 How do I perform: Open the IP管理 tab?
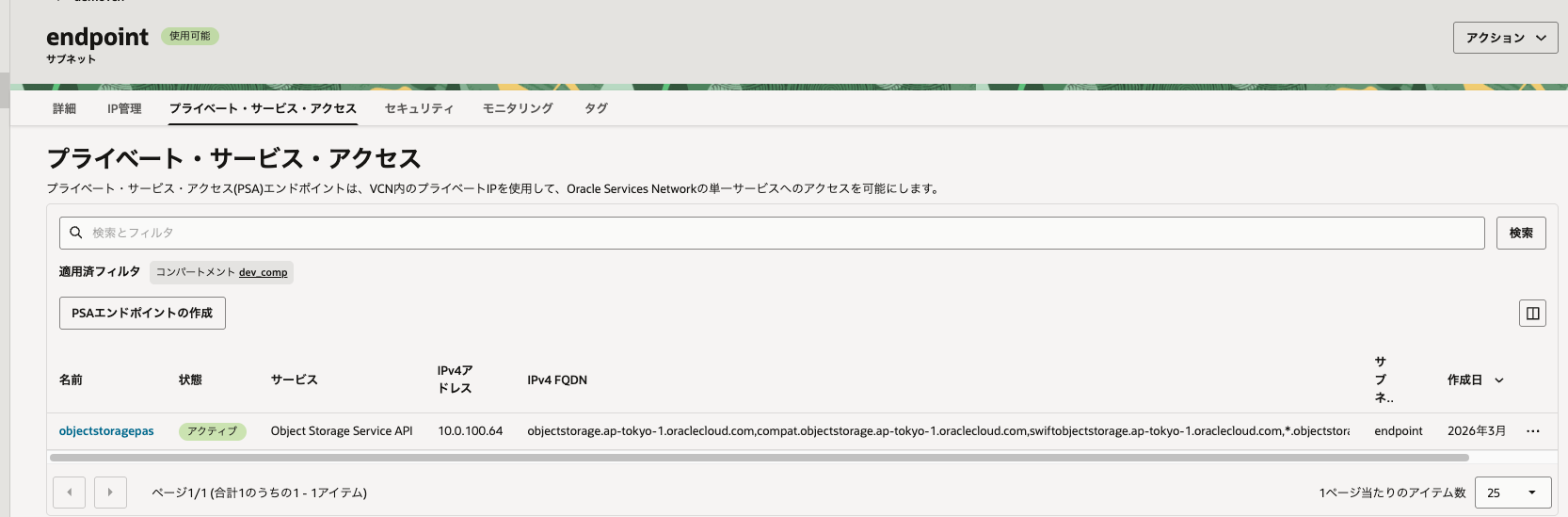[x=124, y=108]
